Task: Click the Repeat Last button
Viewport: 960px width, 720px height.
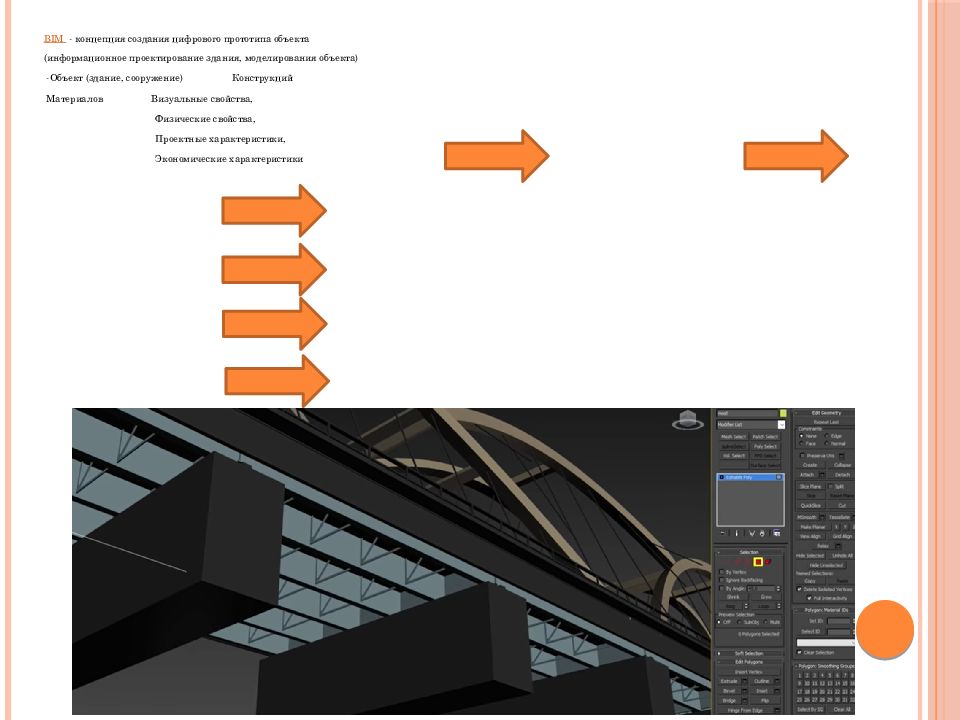Action: (x=826, y=422)
